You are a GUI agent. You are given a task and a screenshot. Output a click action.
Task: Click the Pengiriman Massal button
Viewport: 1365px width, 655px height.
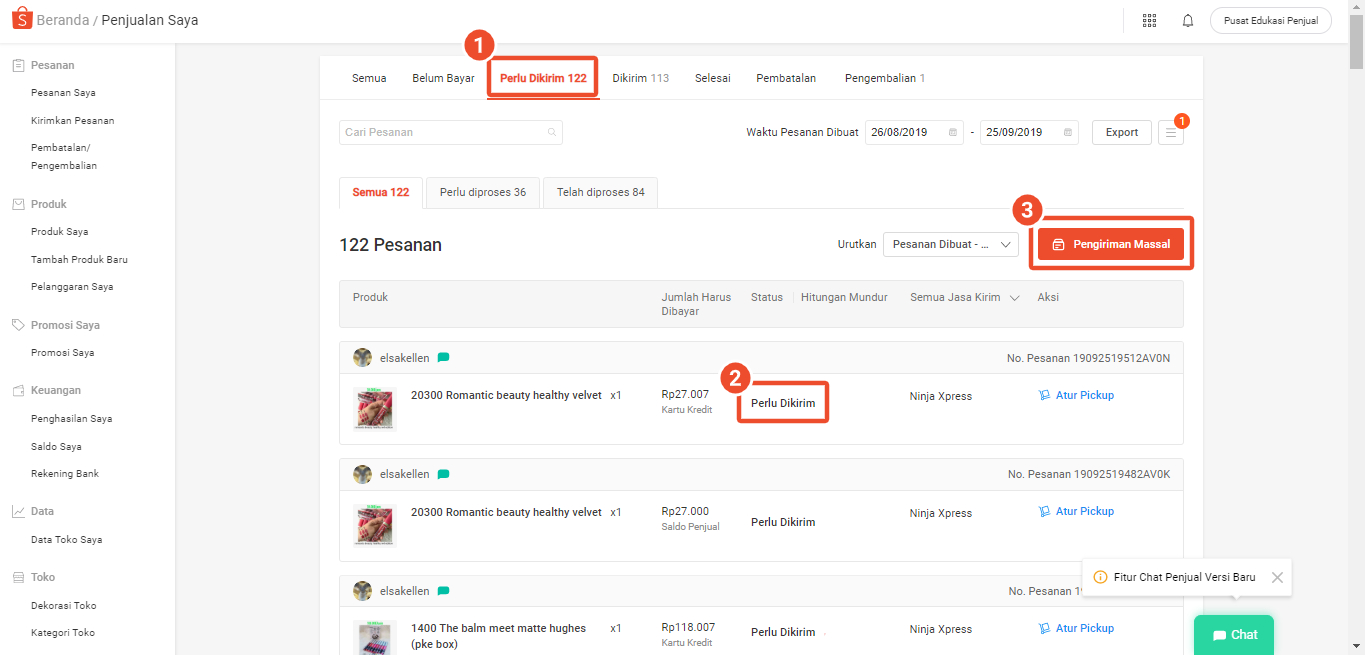(1110, 244)
